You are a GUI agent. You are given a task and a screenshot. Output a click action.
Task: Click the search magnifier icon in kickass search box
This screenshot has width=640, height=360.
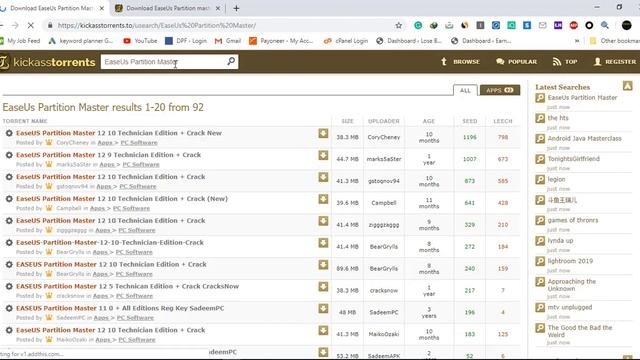231,62
